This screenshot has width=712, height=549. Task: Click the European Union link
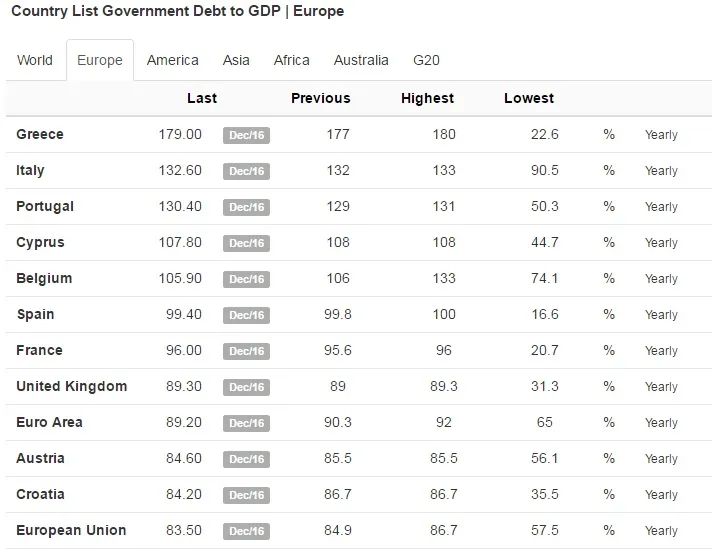pyautogui.click(x=71, y=530)
